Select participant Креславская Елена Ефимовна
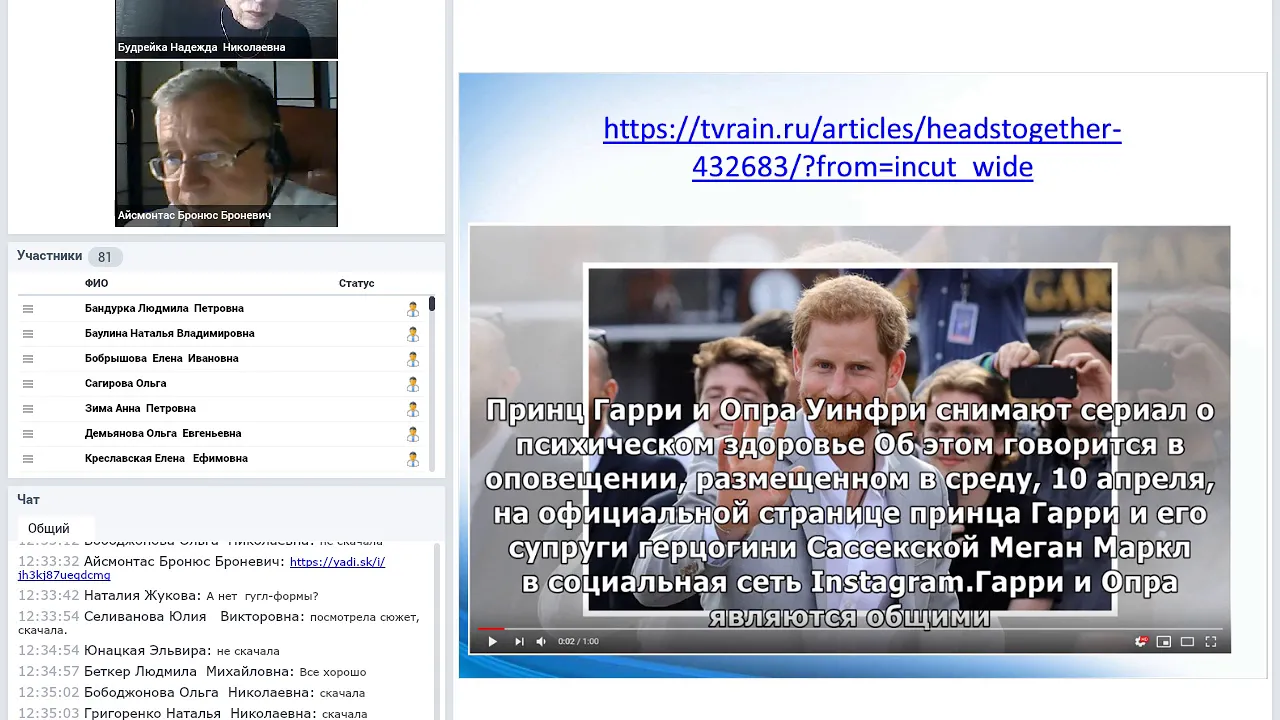Viewport: 1280px width, 720px height. pyautogui.click(x=166, y=458)
